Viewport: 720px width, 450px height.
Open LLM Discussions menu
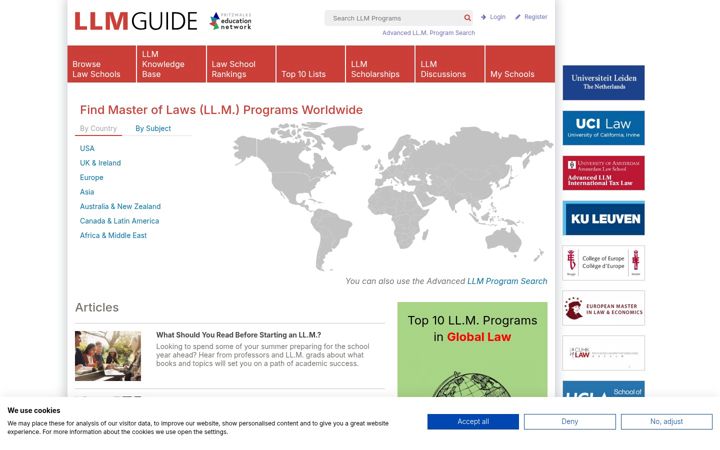click(450, 64)
